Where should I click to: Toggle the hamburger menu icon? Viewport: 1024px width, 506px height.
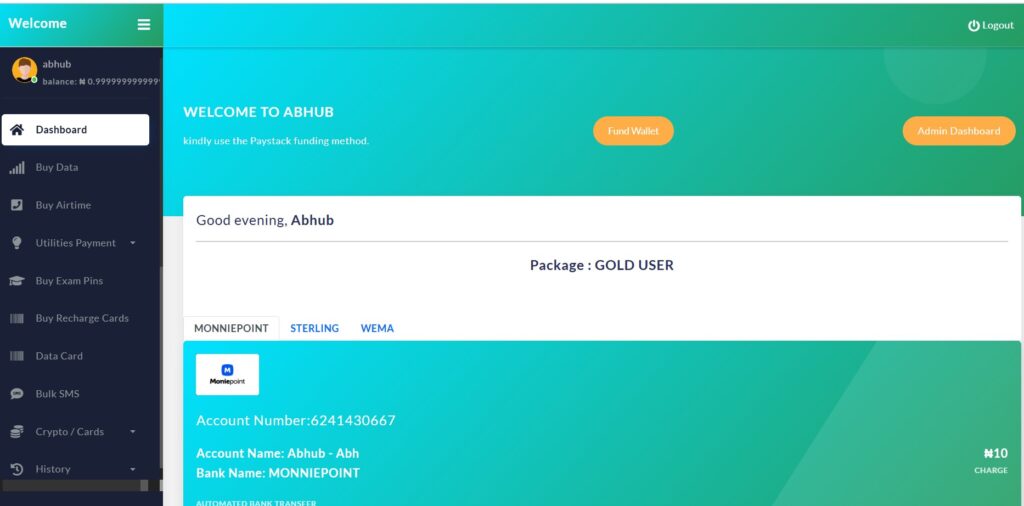(144, 24)
